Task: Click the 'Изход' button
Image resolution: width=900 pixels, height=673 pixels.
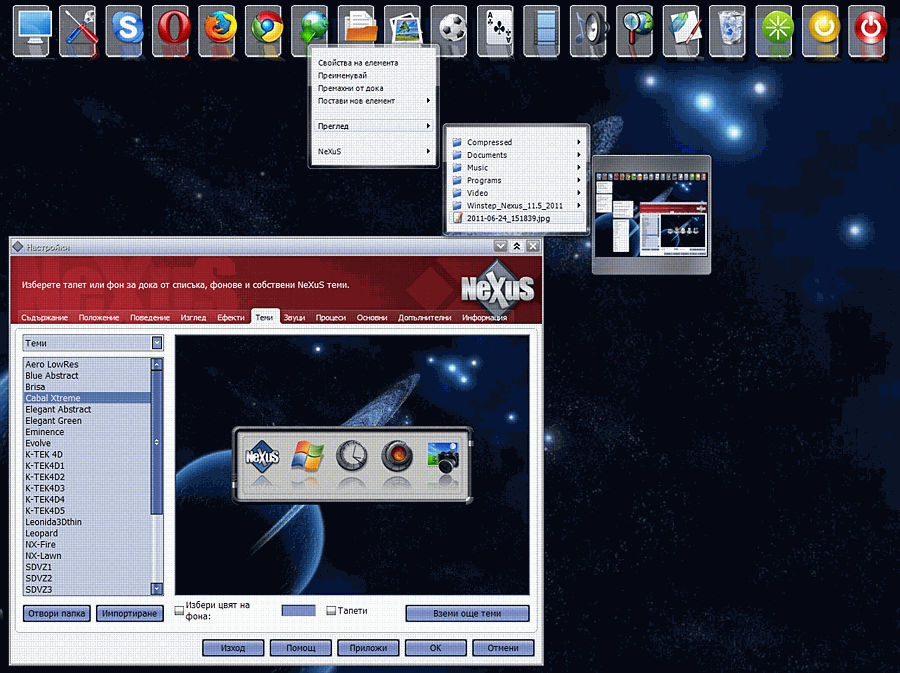Action: click(x=233, y=648)
